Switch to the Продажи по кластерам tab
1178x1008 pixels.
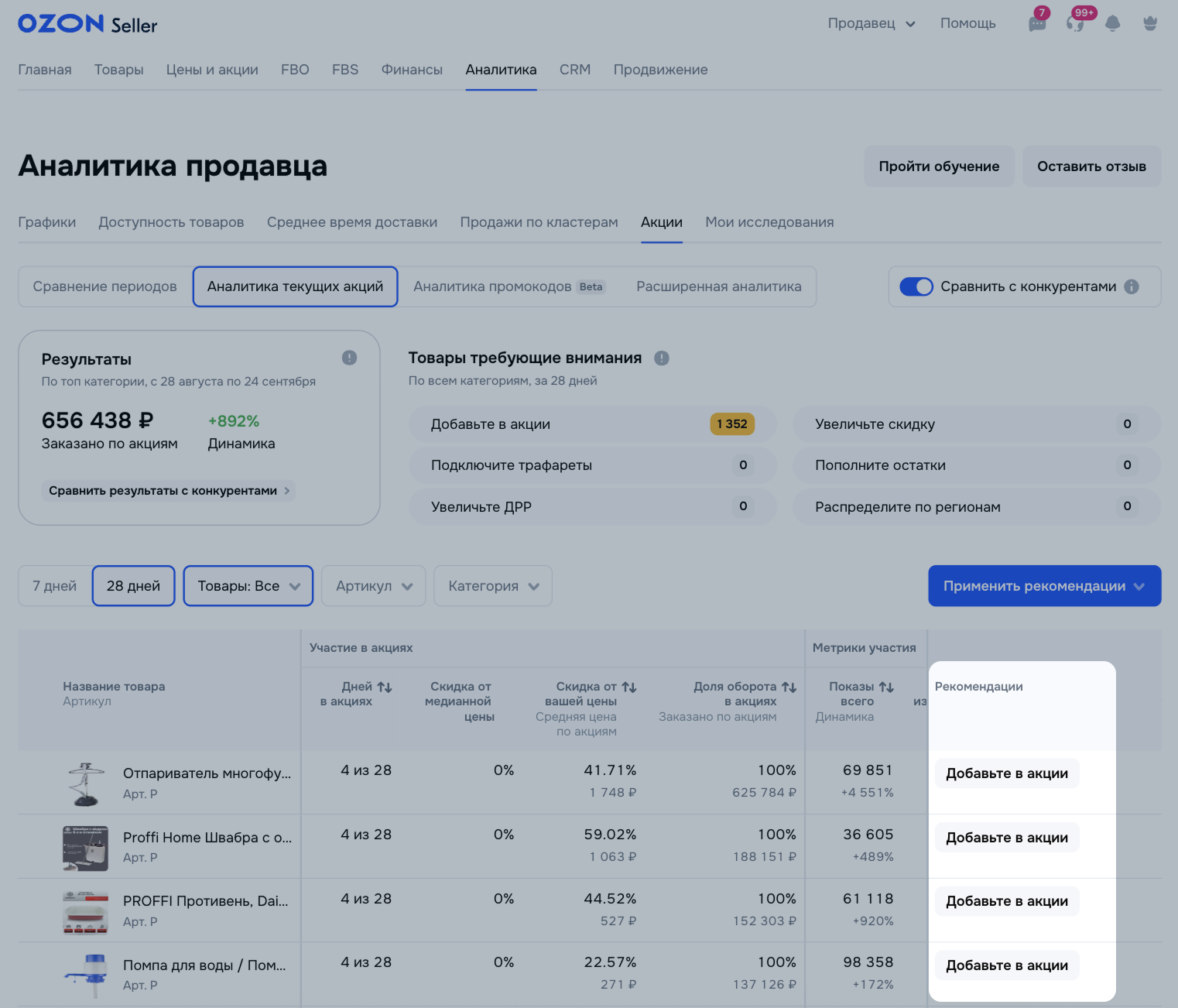coord(539,222)
